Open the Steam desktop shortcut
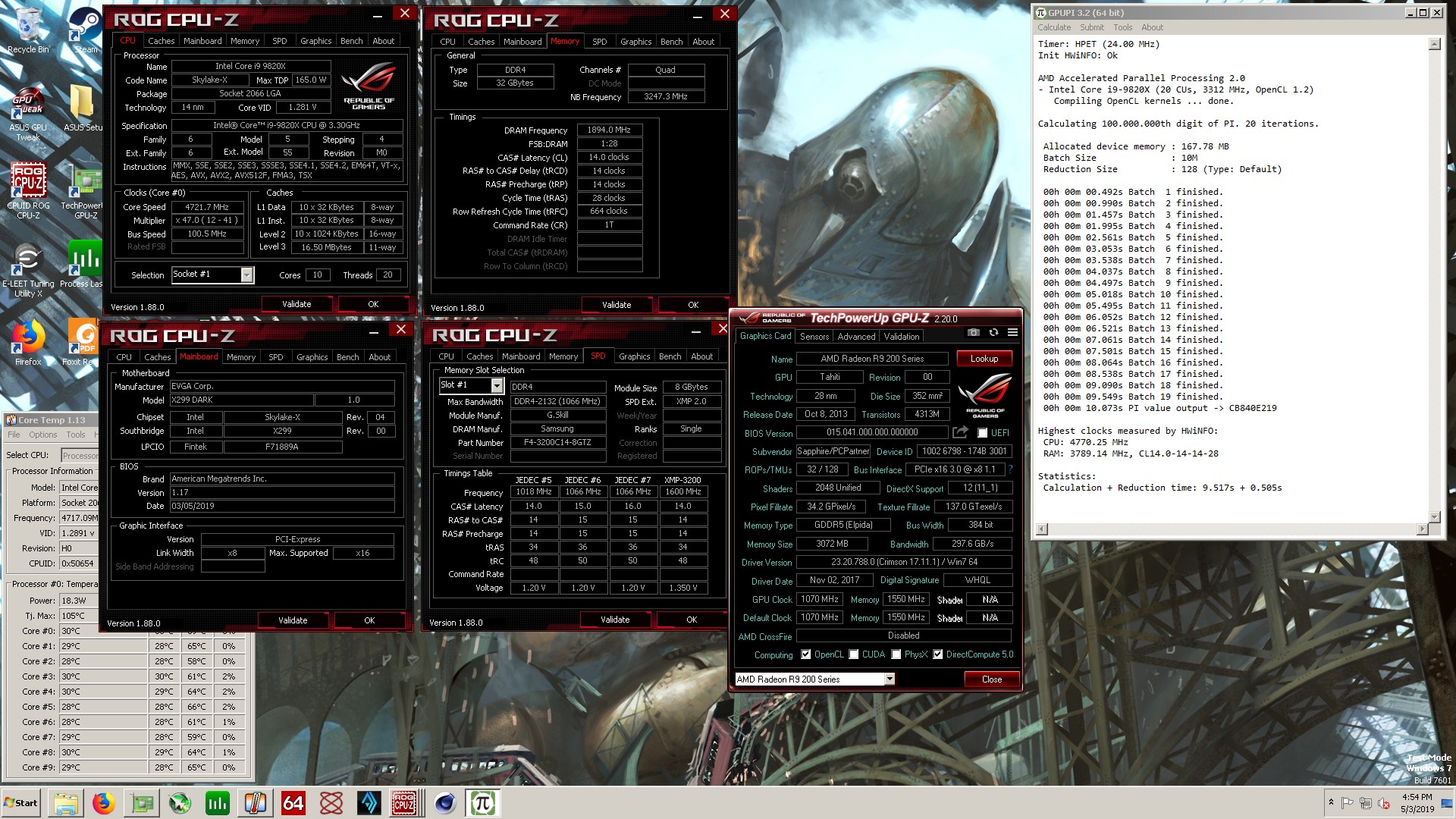The image size is (1456, 819). click(x=86, y=30)
